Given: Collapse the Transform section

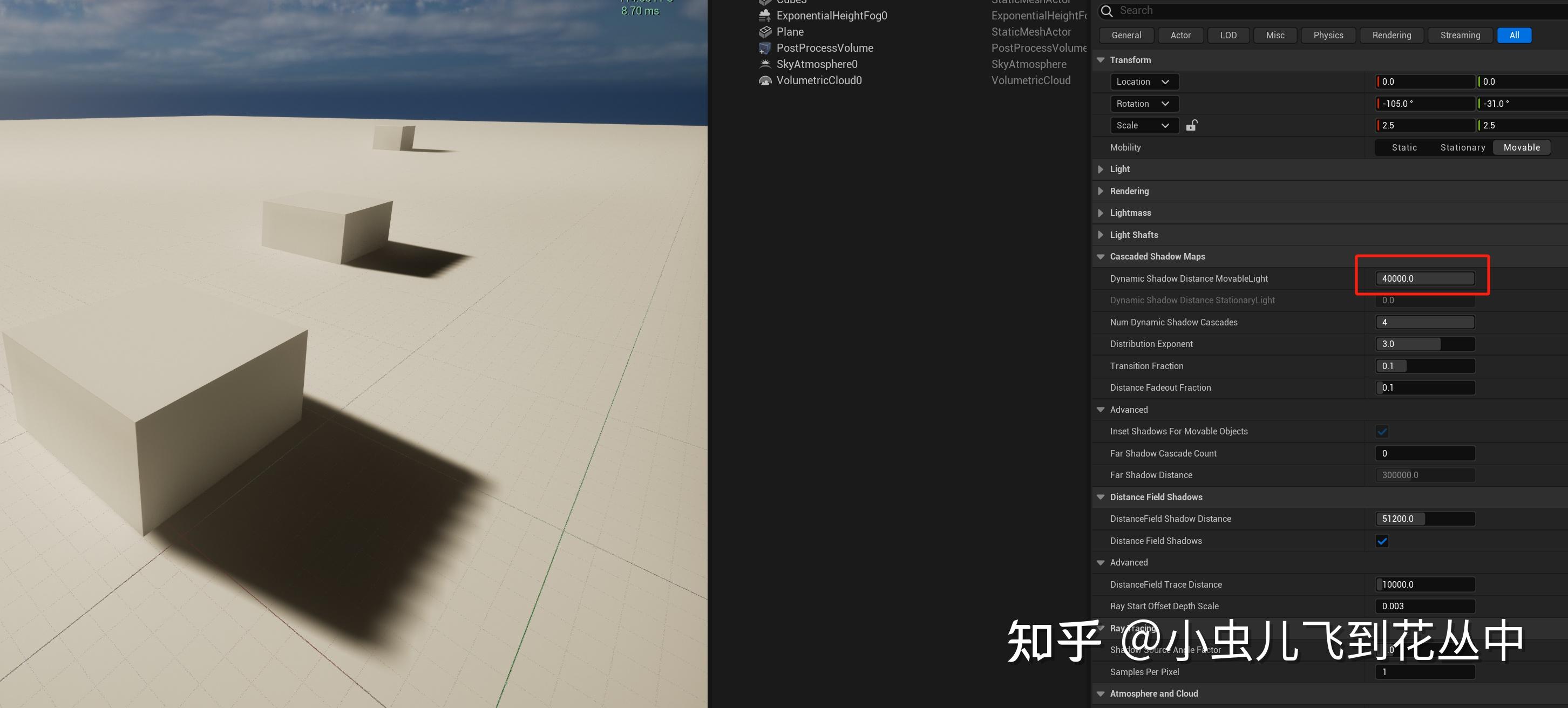Looking at the screenshot, I should click(x=1101, y=60).
